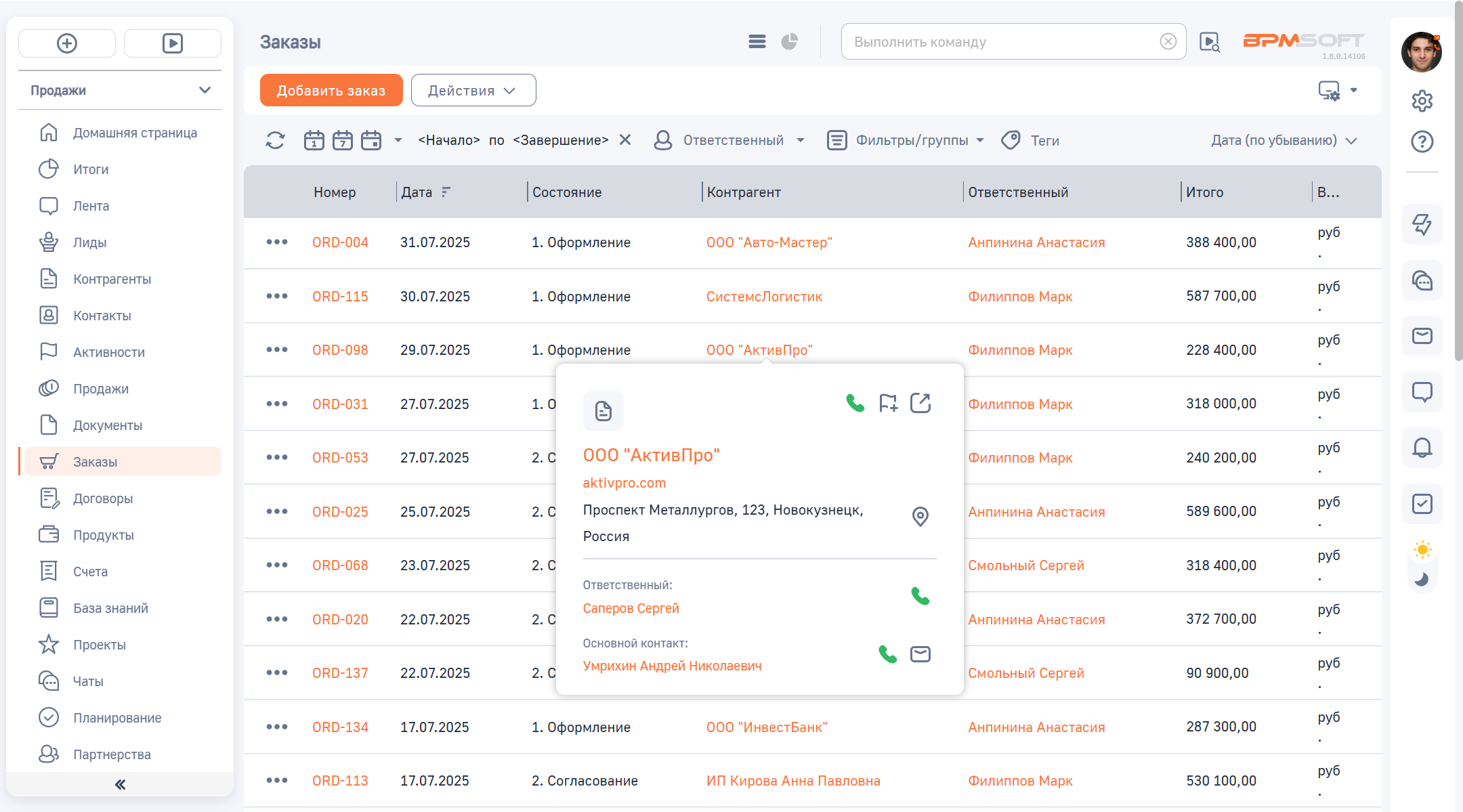Refresh the orders list

coord(275,140)
